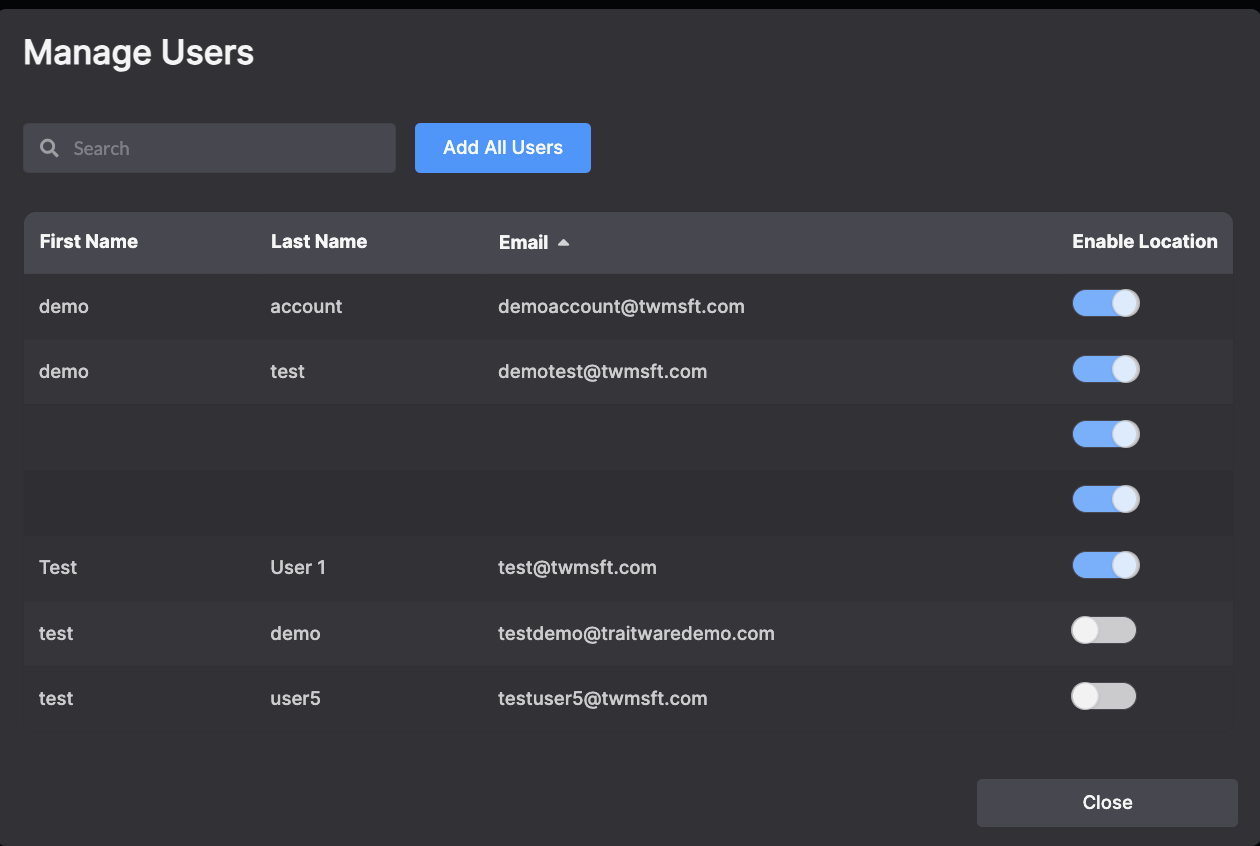Enable location for testuser5@twmsft.com

point(1104,696)
